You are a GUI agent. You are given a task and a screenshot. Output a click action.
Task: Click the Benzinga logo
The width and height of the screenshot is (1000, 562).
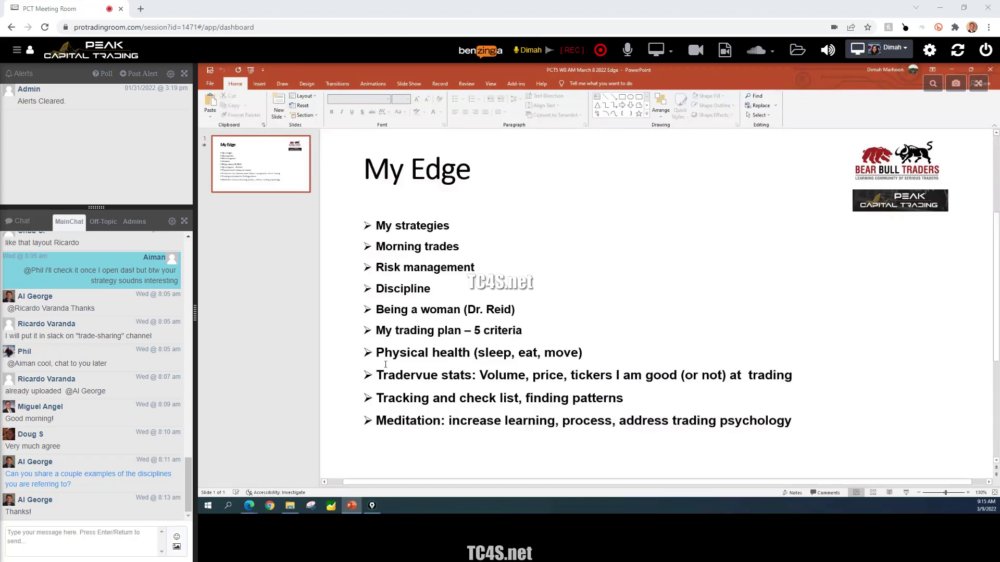click(480, 50)
